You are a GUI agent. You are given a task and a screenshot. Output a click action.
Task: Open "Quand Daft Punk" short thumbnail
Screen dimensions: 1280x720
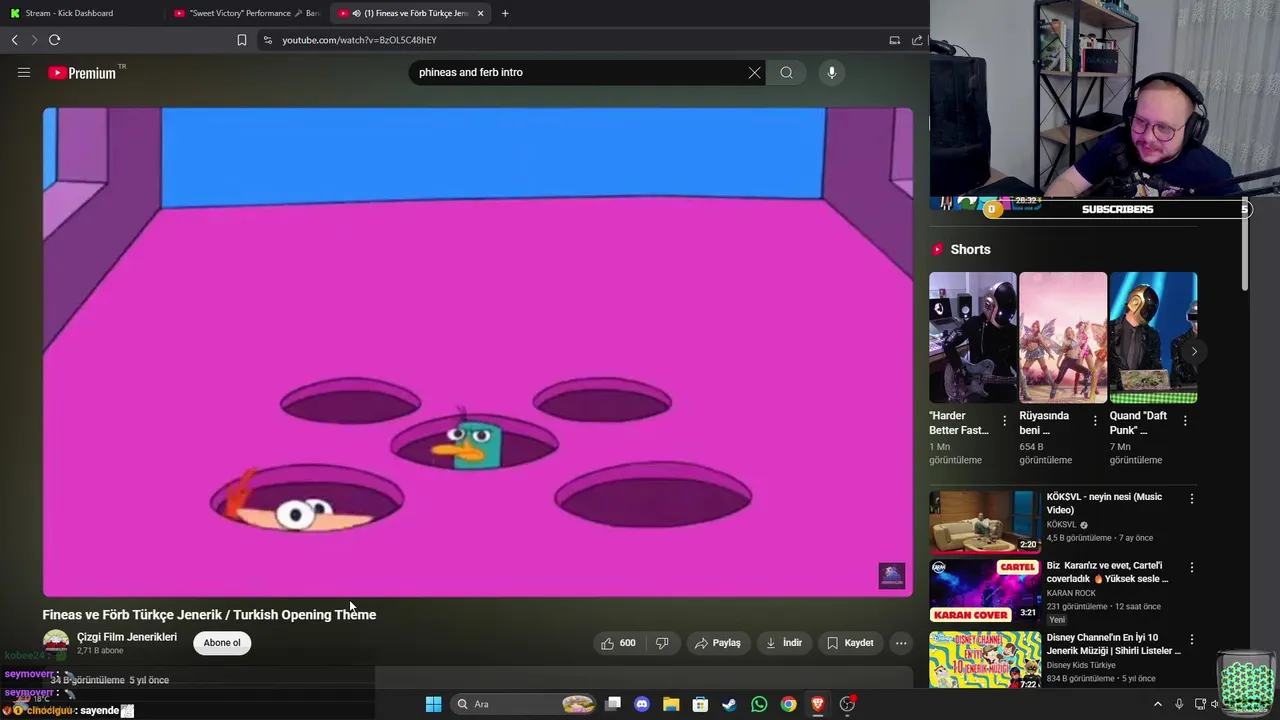tap(1152, 337)
